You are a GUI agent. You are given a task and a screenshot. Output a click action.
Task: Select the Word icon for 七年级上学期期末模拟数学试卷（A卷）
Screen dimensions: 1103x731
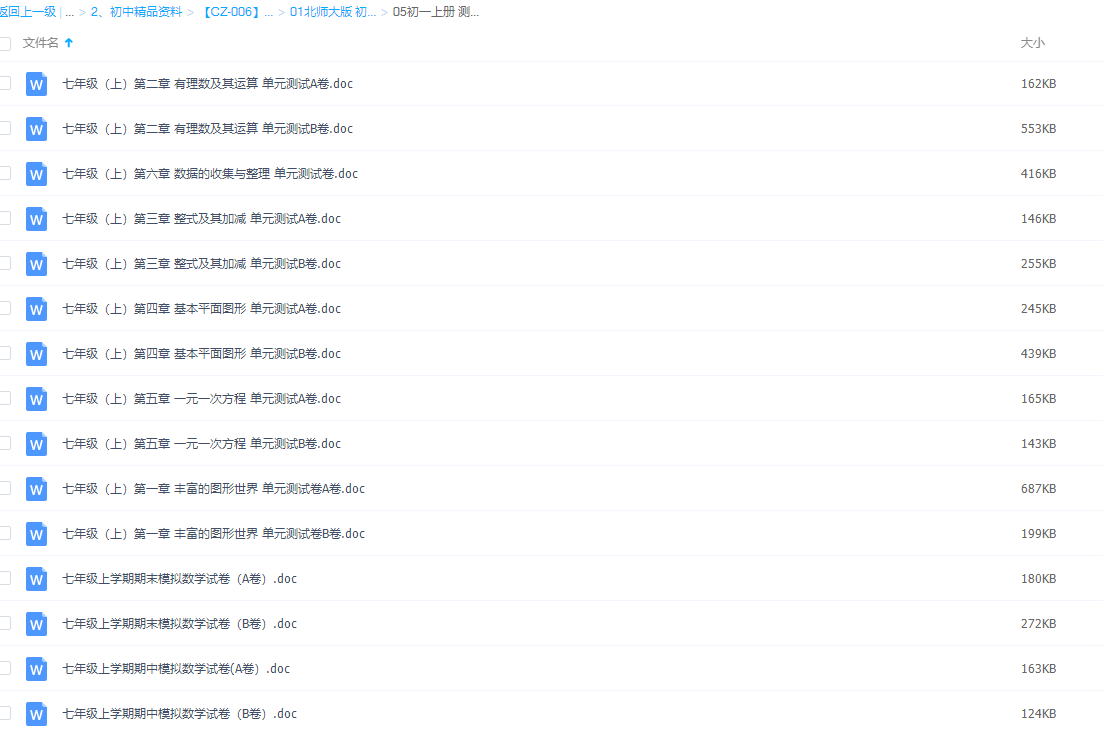tap(36, 578)
